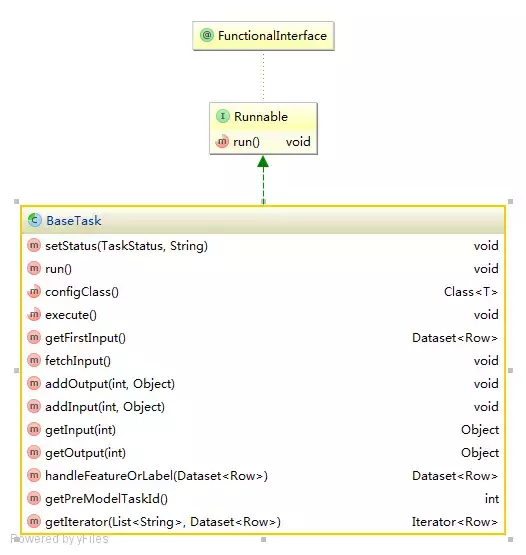Image resolution: width=526 pixels, height=555 pixels.
Task: Click the dotted annotation edge below FunctionalInterface
Action: [263, 76]
